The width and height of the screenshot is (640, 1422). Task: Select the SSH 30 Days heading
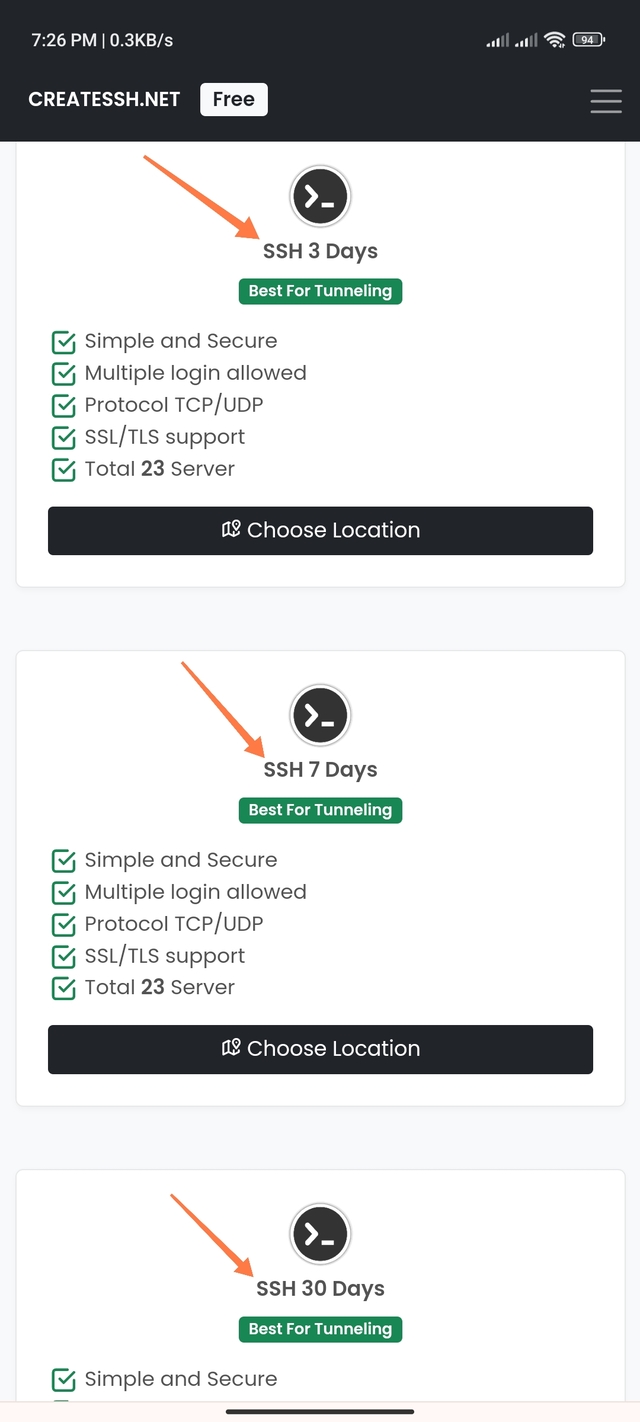point(320,1289)
